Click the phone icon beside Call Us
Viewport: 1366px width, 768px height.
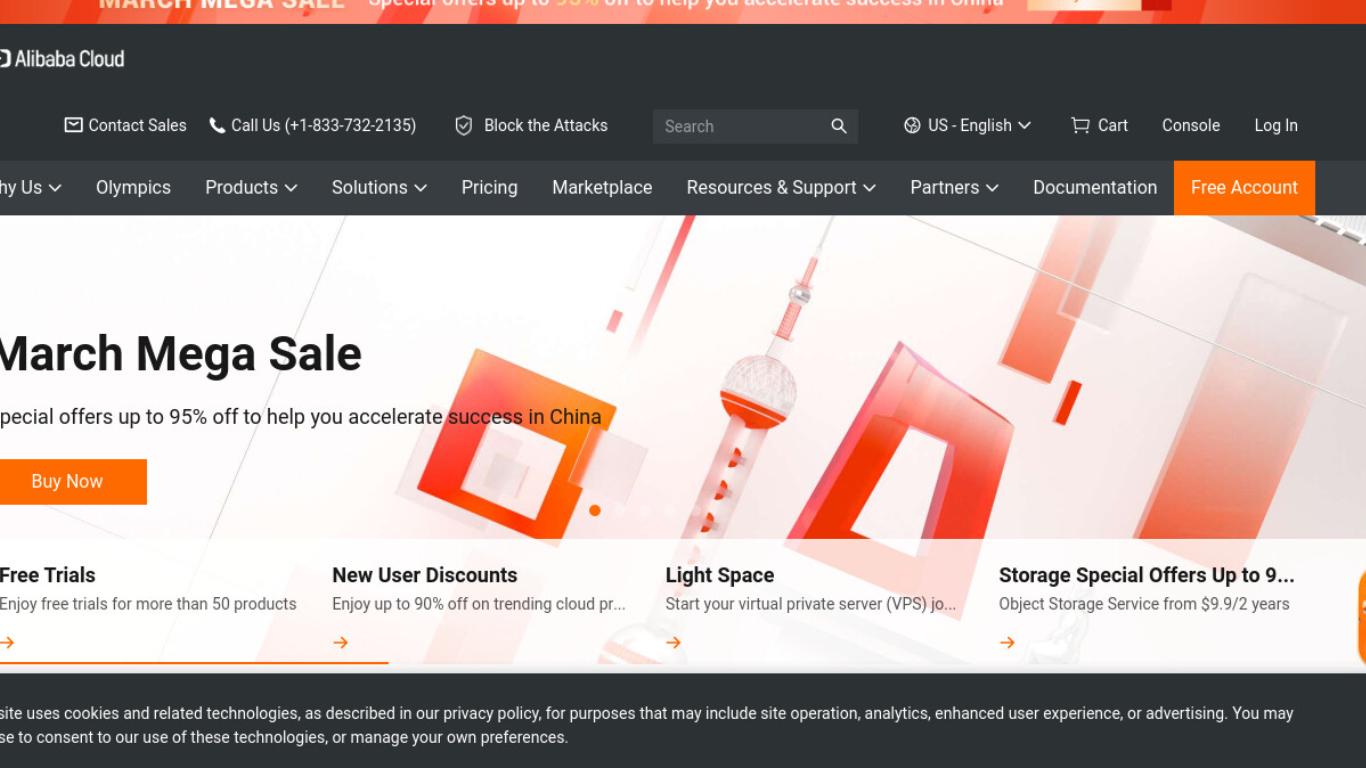click(217, 125)
